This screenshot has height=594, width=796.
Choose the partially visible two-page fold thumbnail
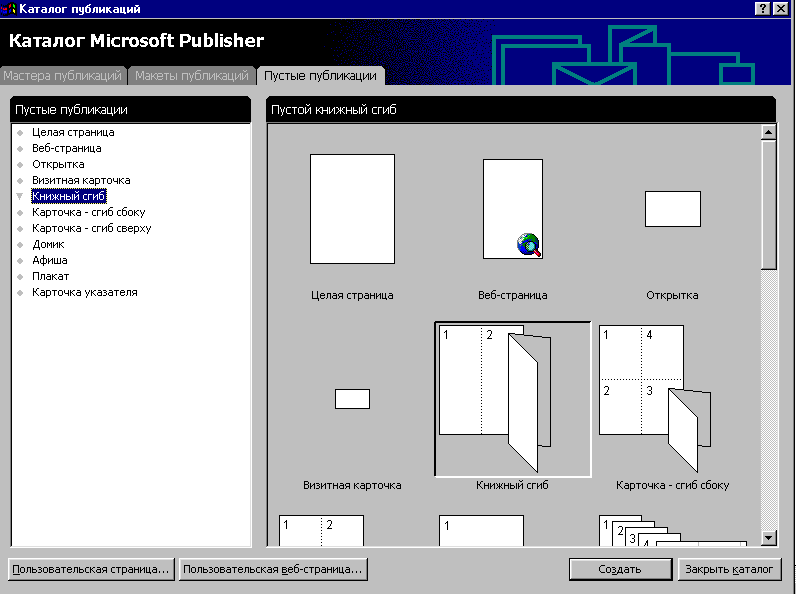point(321,531)
